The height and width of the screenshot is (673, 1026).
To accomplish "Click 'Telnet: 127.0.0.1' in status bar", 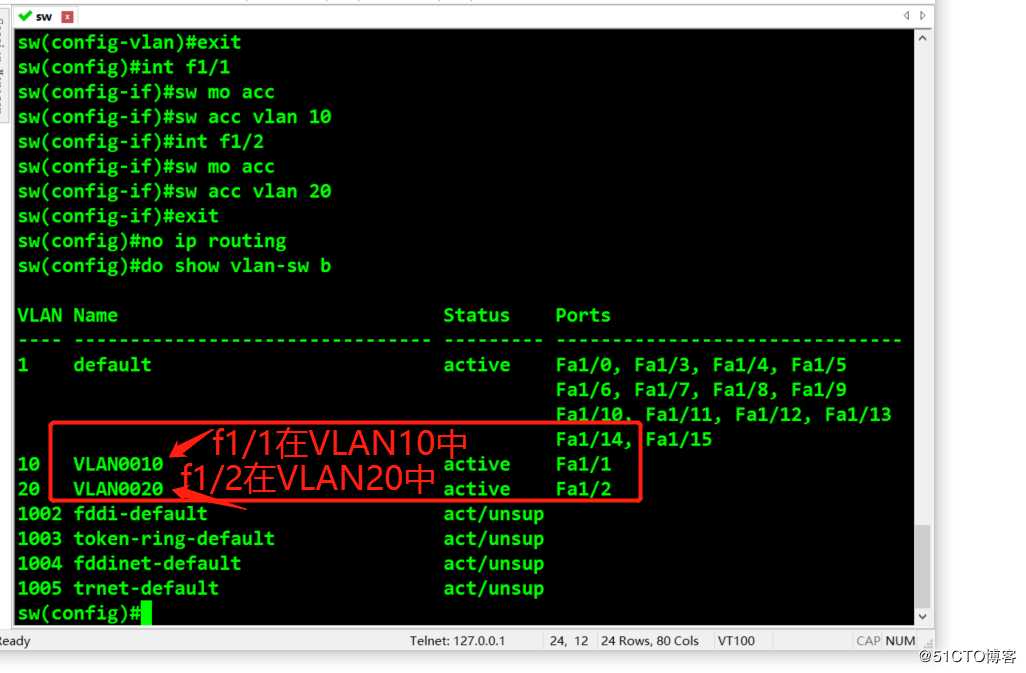I will (457, 641).
